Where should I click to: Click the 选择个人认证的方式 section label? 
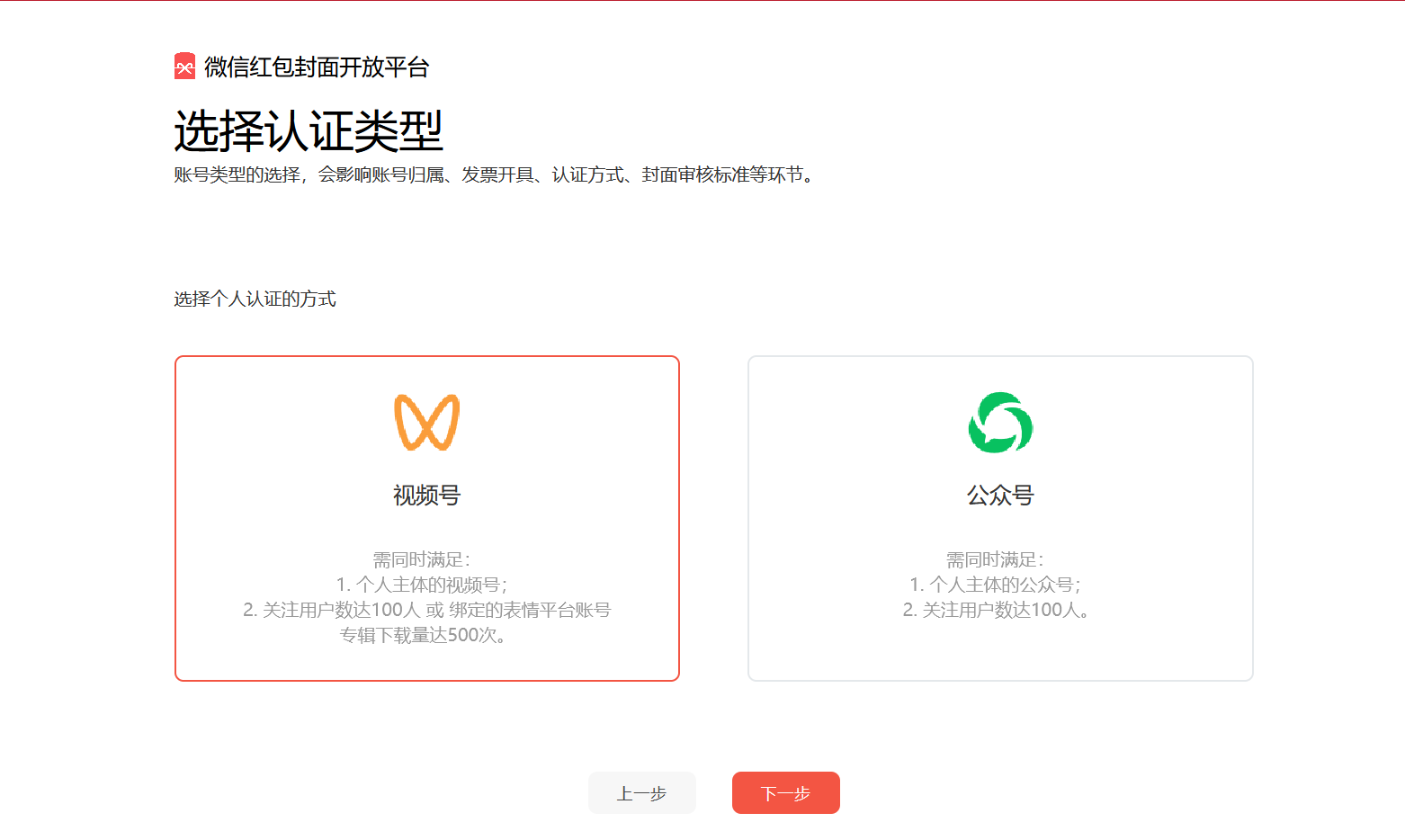click(x=255, y=299)
